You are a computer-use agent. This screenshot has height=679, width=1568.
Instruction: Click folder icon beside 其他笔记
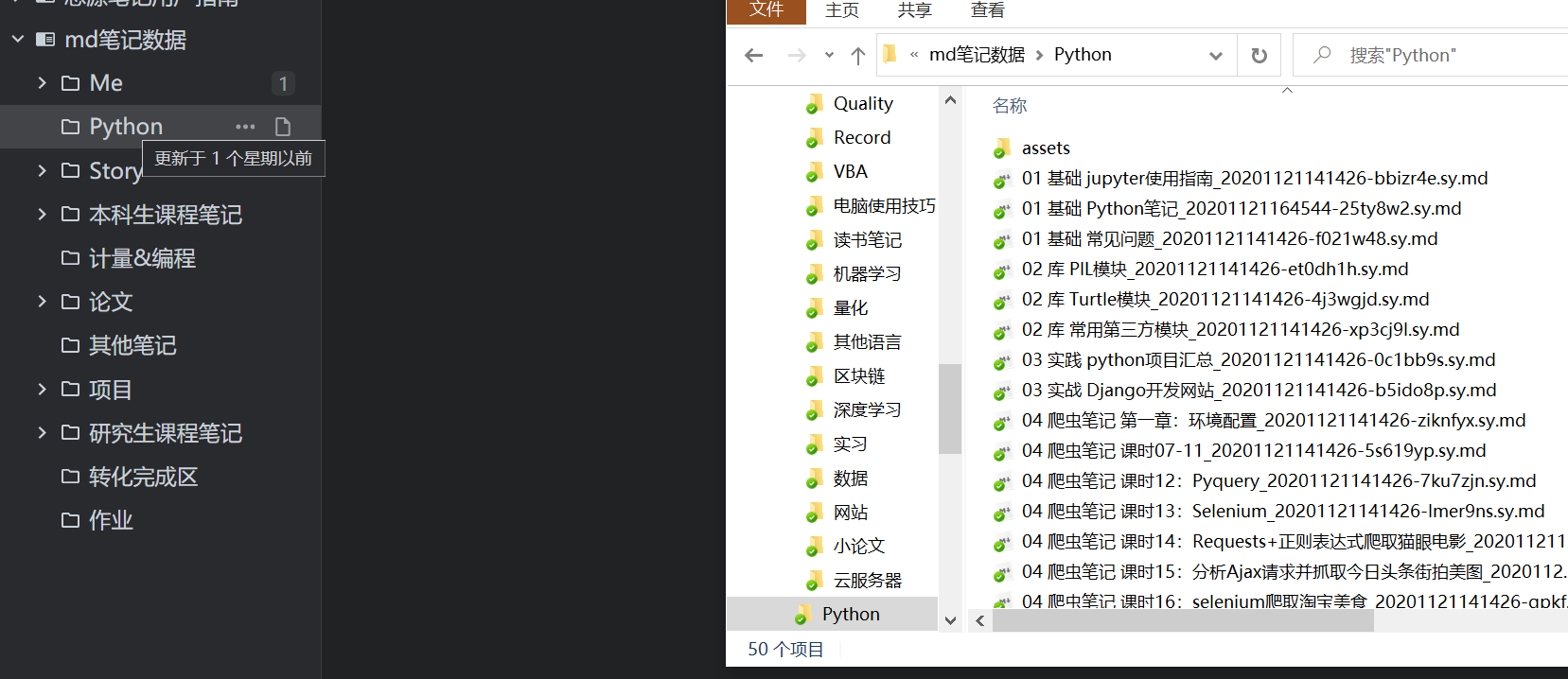pyautogui.click(x=70, y=345)
